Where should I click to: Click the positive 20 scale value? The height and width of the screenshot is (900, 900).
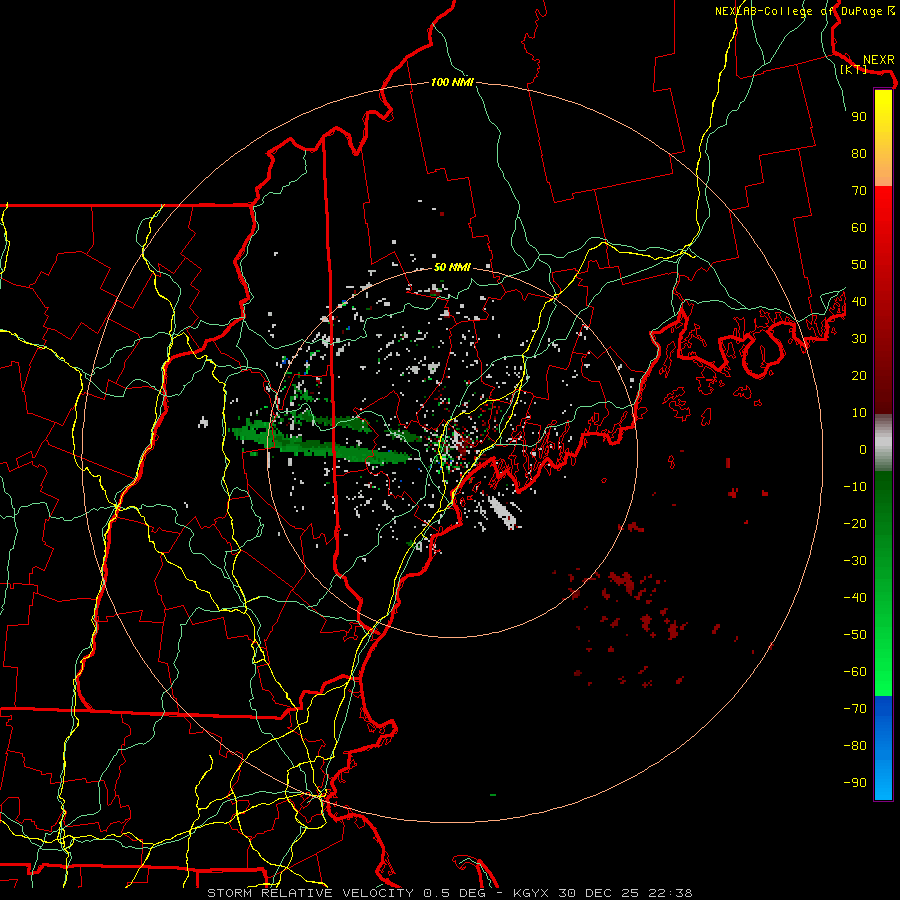point(859,376)
